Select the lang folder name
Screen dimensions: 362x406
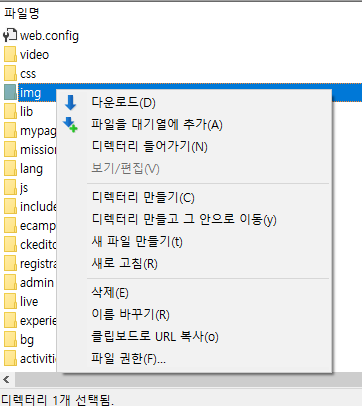pyautogui.click(x=31, y=169)
